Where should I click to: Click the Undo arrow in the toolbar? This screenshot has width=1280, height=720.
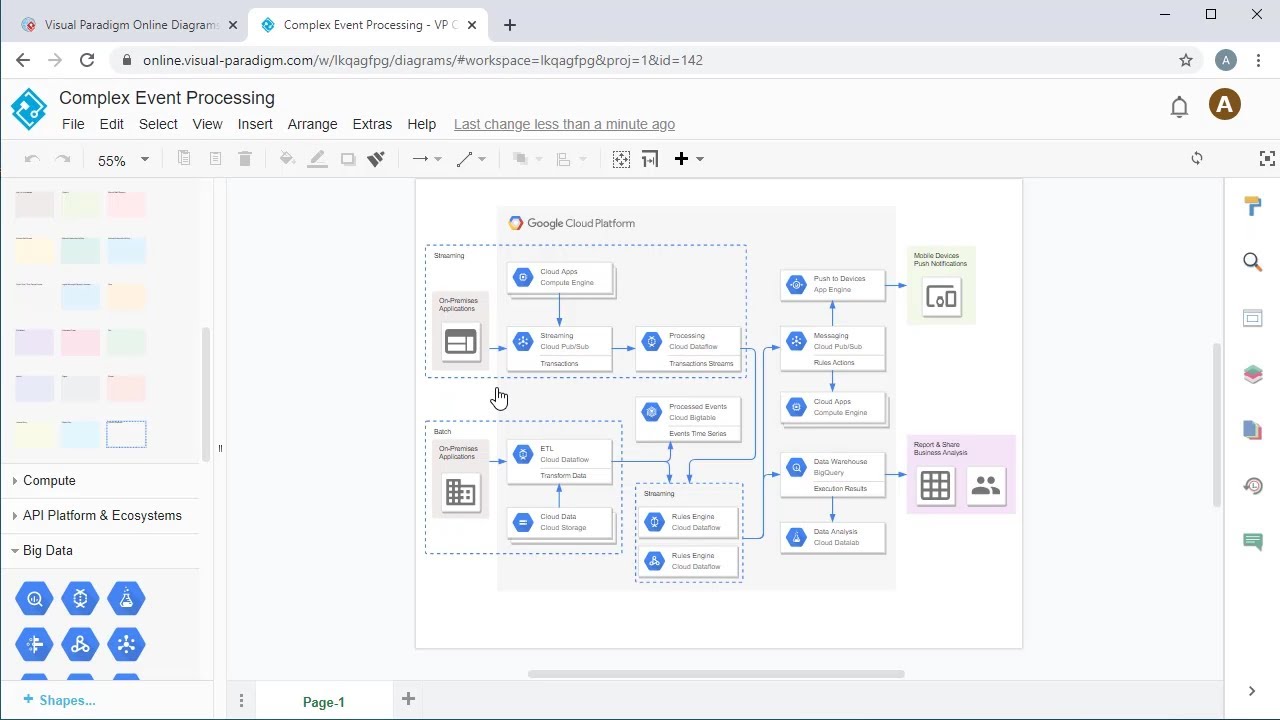click(32, 159)
